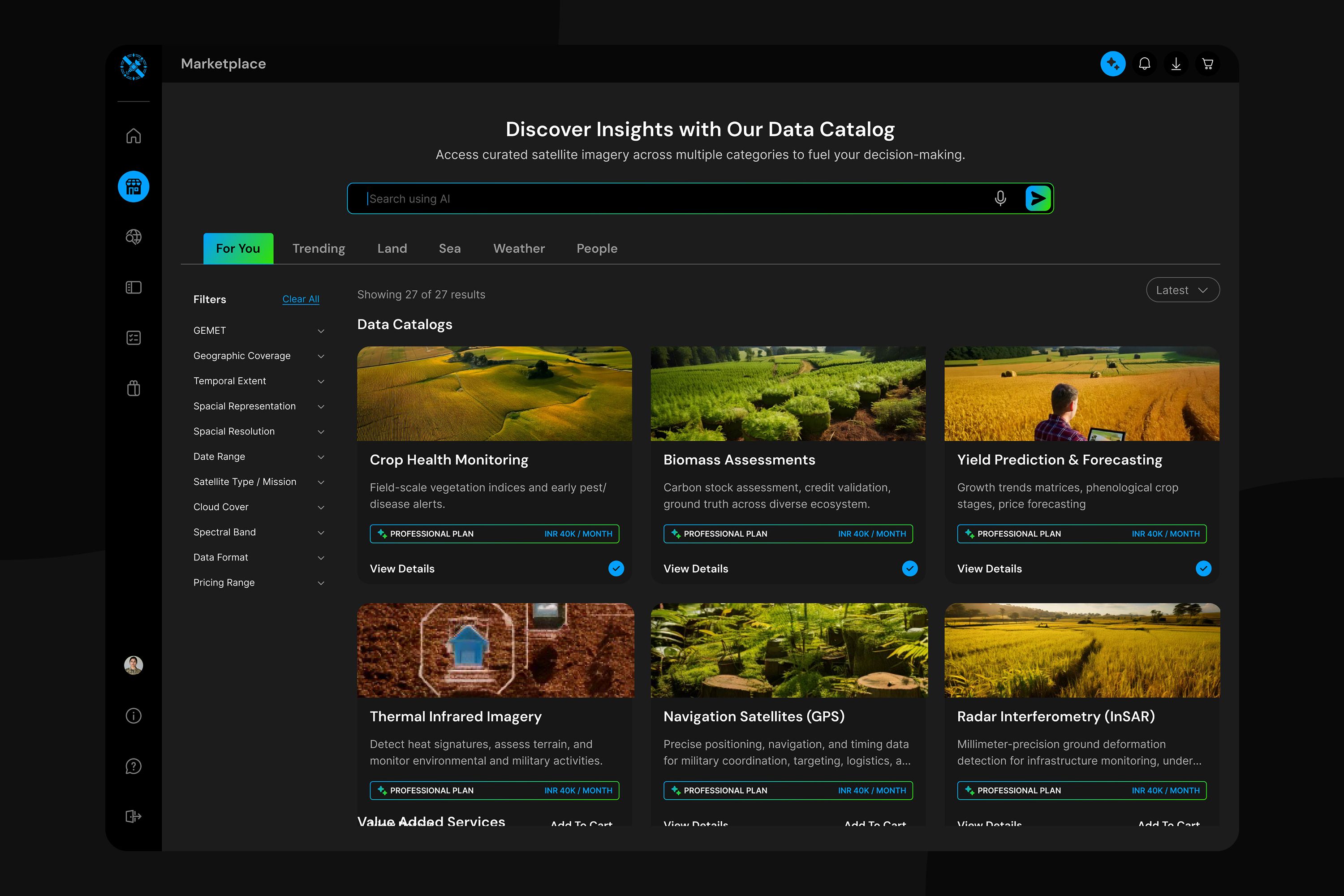Click the Clear All filters link
Viewport: 1344px width, 896px height.
pyautogui.click(x=301, y=299)
